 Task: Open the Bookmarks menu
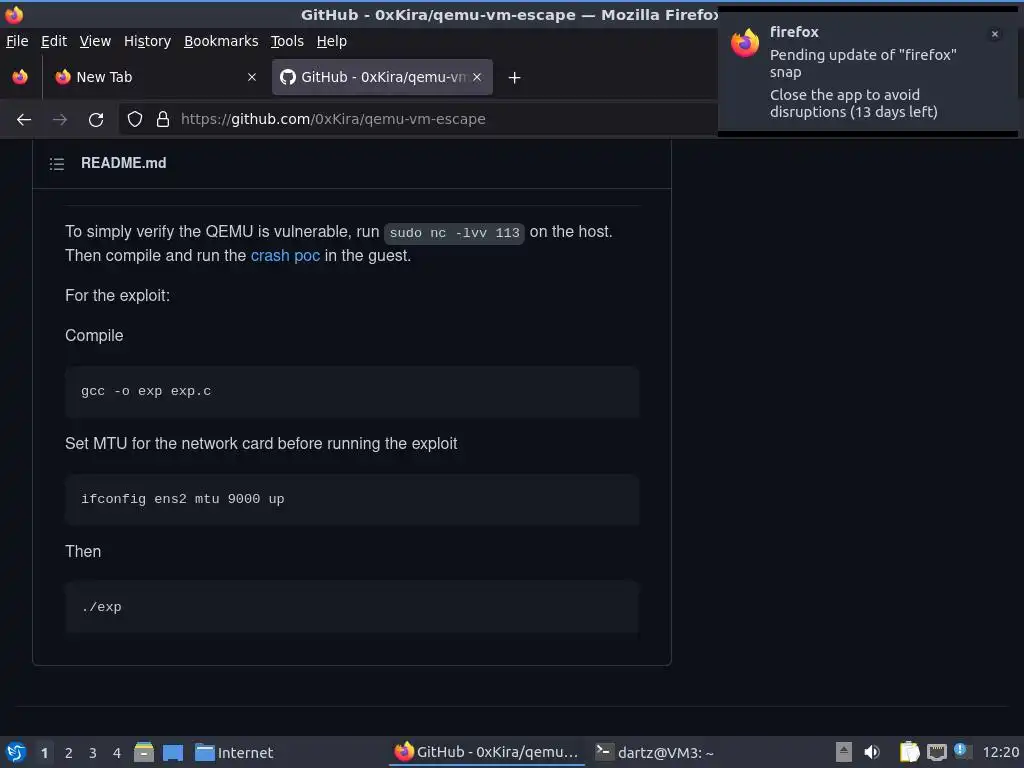(221, 41)
